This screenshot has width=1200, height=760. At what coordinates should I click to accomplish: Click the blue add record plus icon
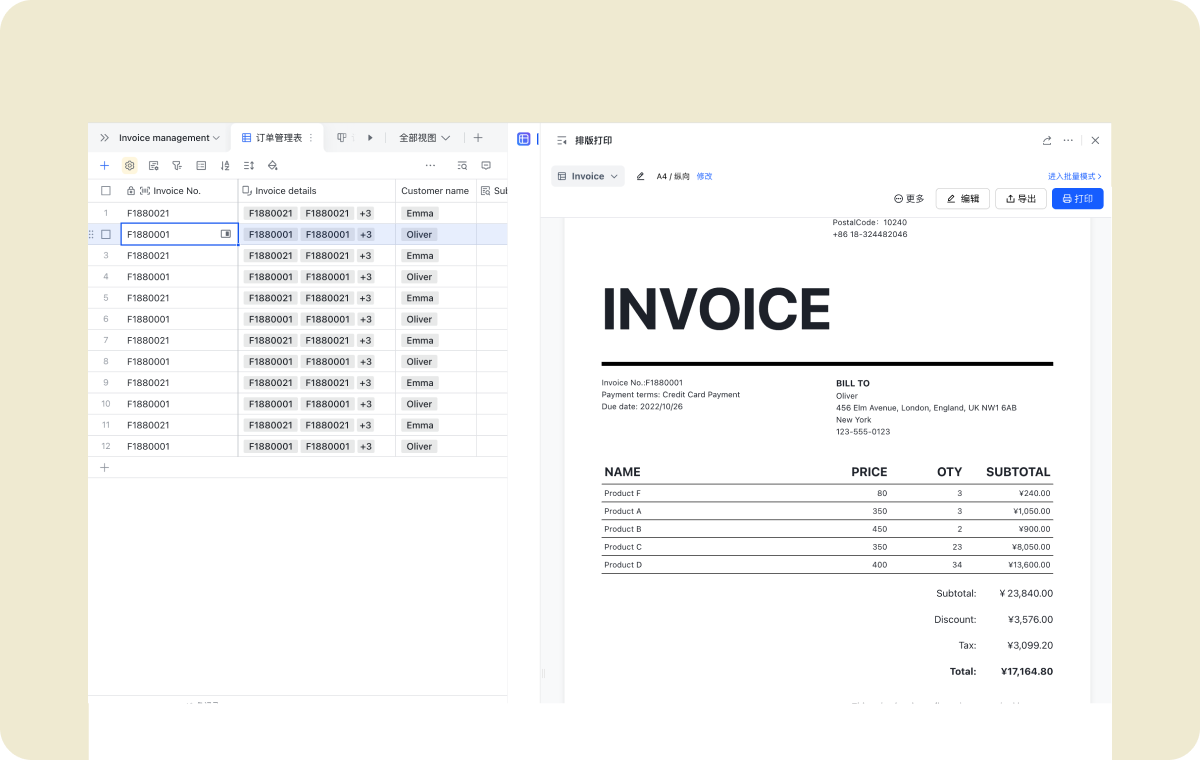[105, 165]
